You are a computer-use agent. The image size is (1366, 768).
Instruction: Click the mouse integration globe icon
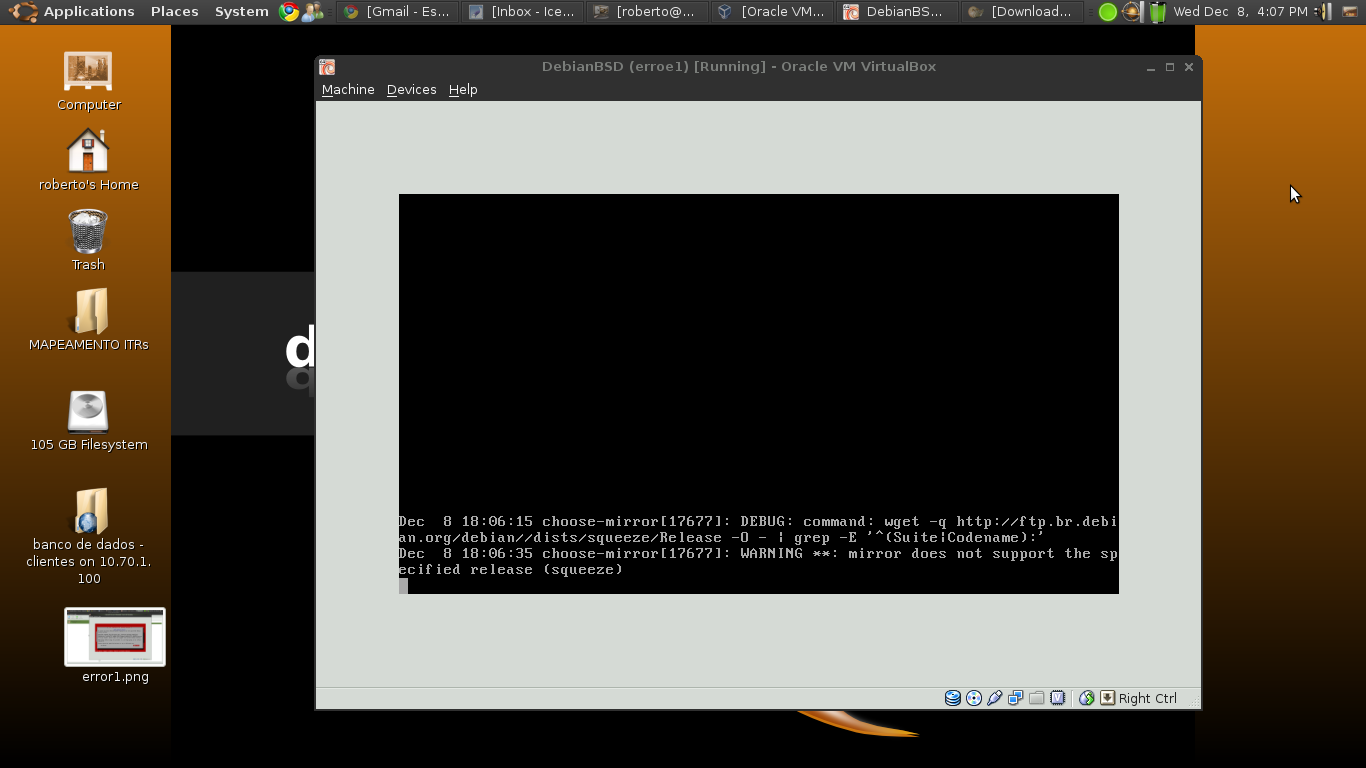point(1087,698)
